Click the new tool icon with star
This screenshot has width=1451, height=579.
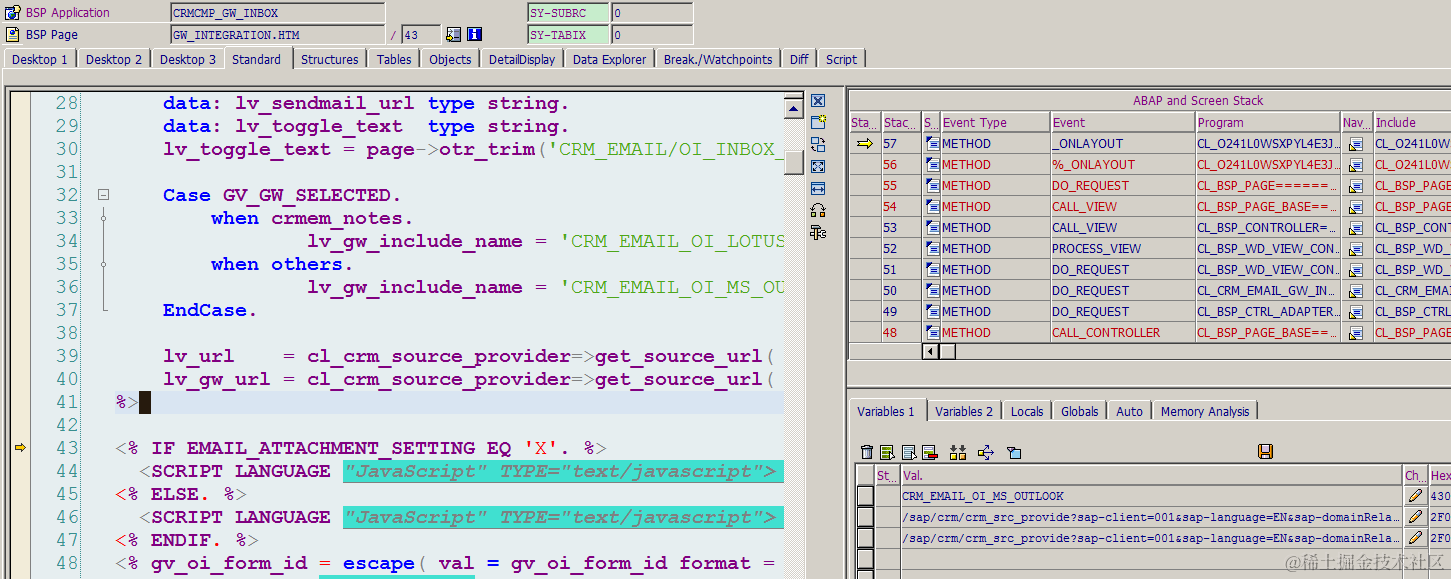click(818, 122)
